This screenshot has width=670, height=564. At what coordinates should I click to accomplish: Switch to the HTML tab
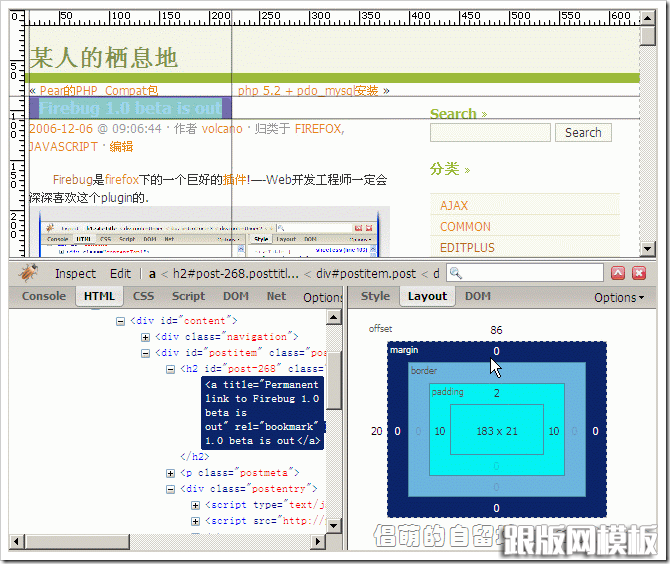pyautogui.click(x=99, y=296)
